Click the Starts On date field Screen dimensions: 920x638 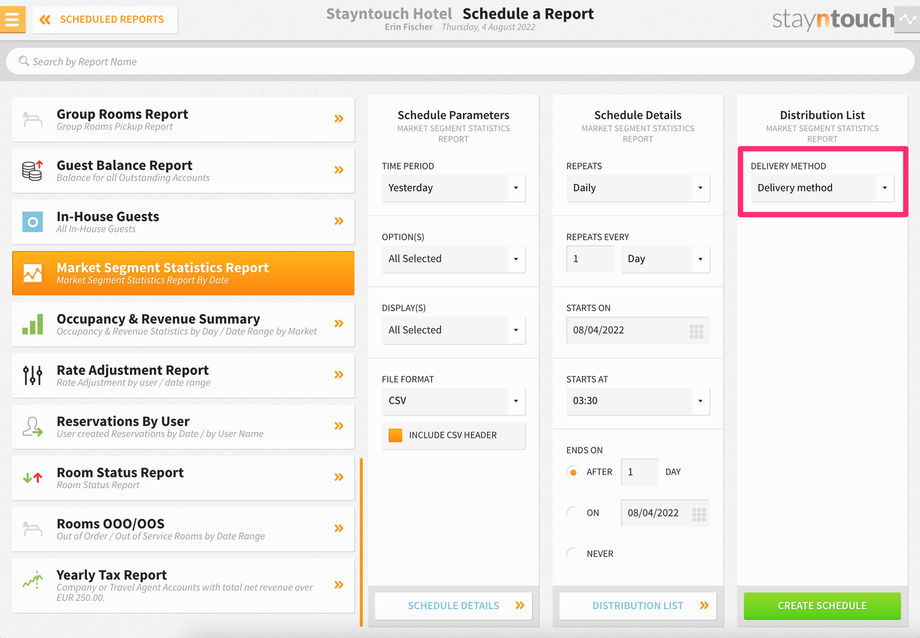[x=638, y=330]
